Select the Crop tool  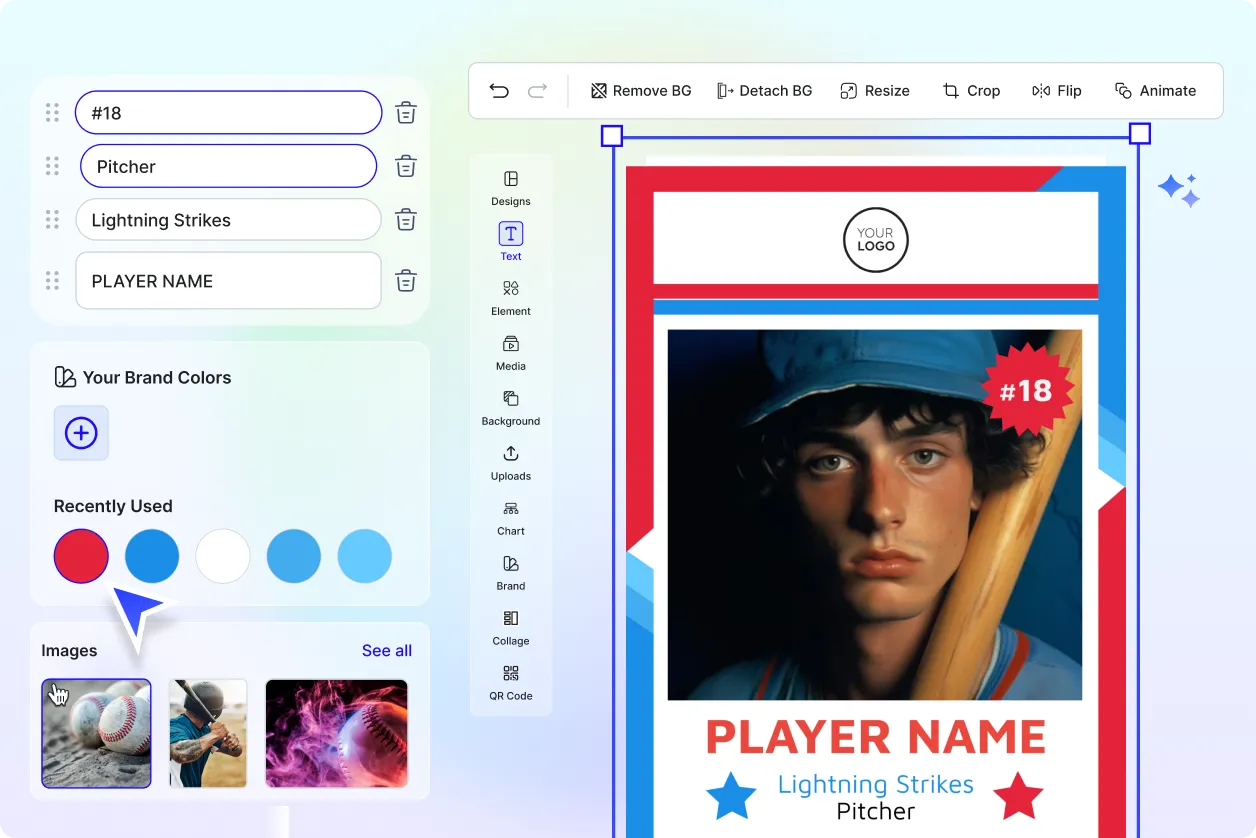coord(971,90)
